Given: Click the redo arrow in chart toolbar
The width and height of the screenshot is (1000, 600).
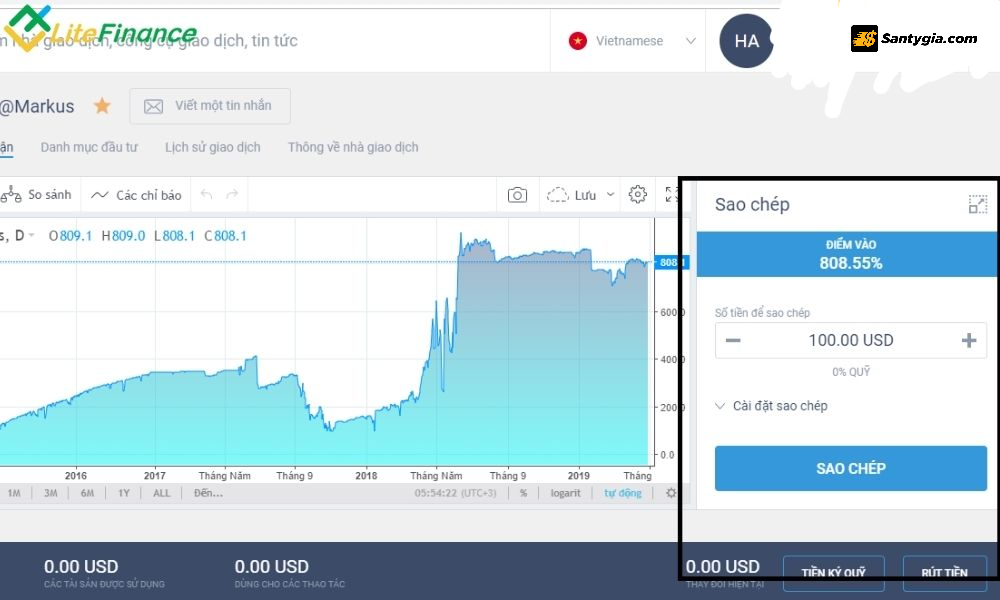Looking at the screenshot, I should point(232,195).
